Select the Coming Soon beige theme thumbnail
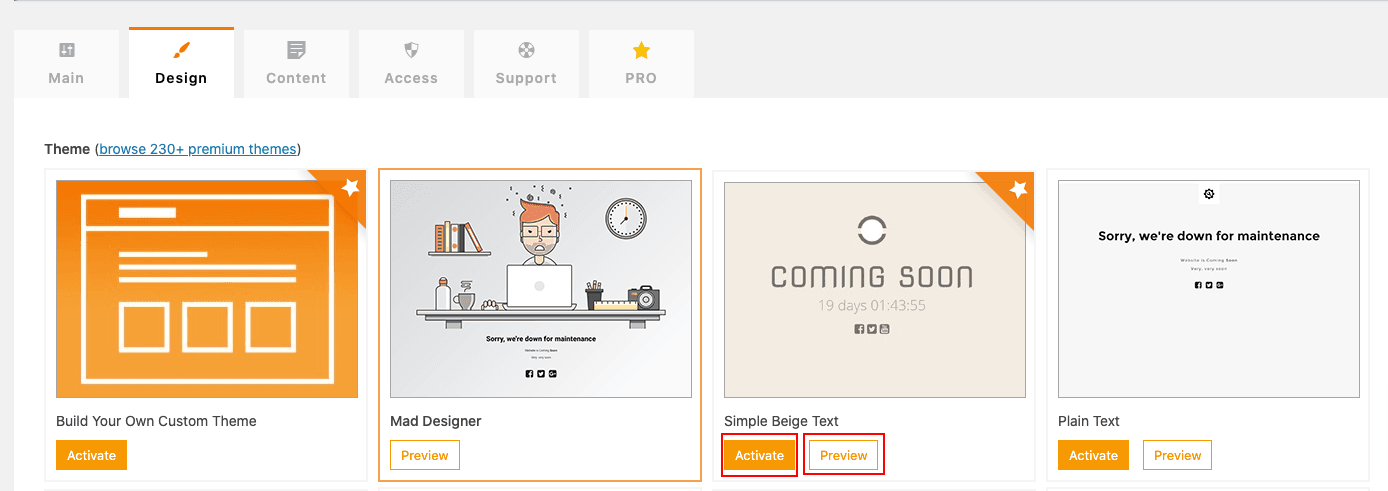This screenshot has height=491, width=1388. 874,290
